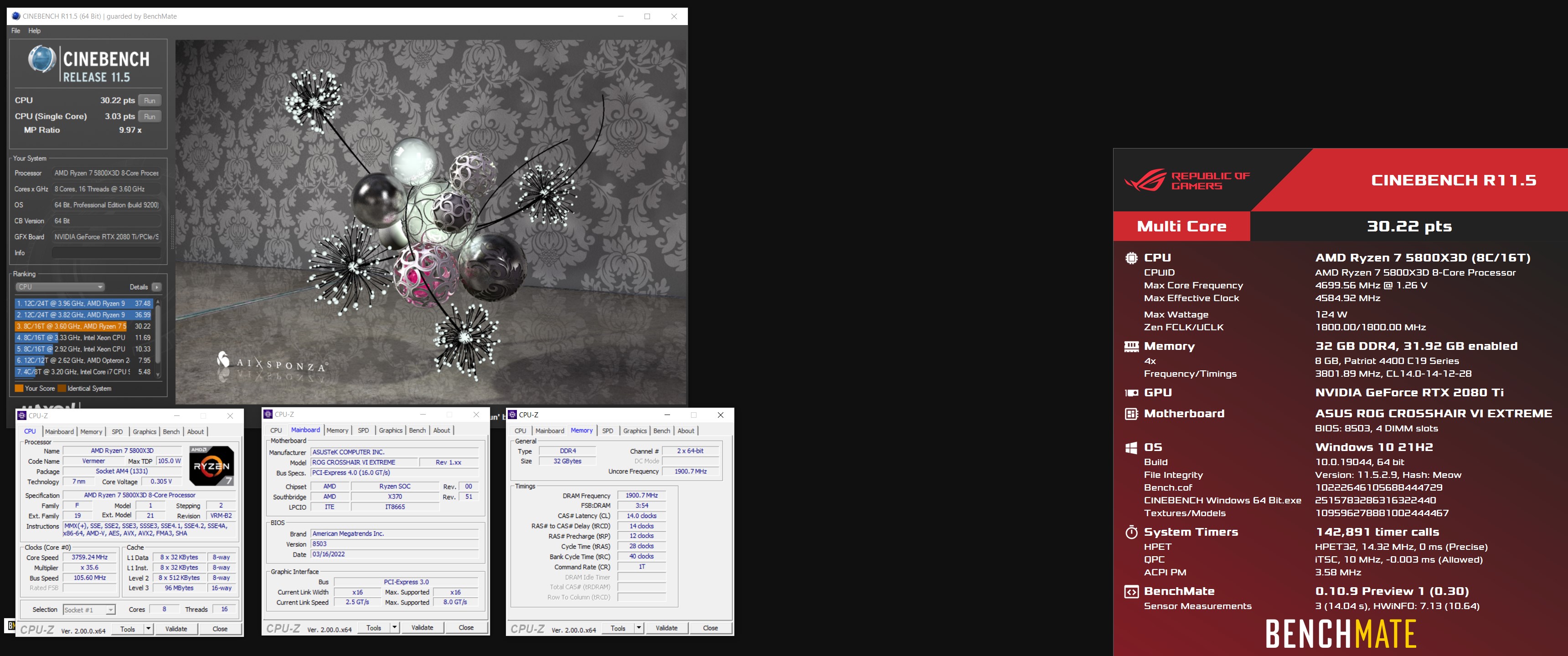Select ranking entry 8C/16T @ 3.33 GHz Xeon
Image resolution: width=1568 pixels, height=656 pixels.
tap(83, 338)
